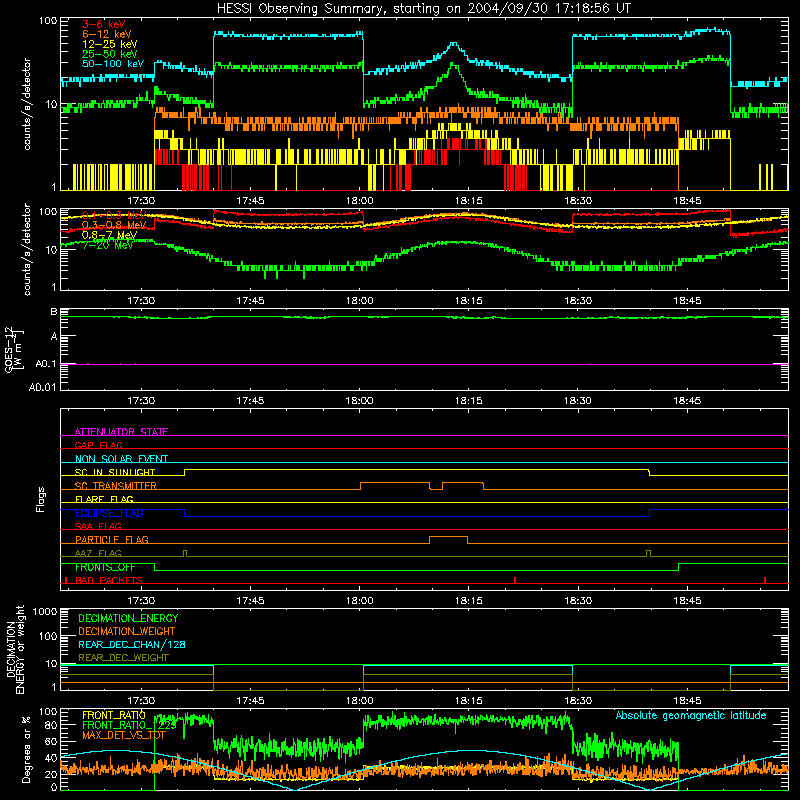The width and height of the screenshot is (800, 800).
Task: Select the green 25-50 keV legend label
Action: click(109, 54)
